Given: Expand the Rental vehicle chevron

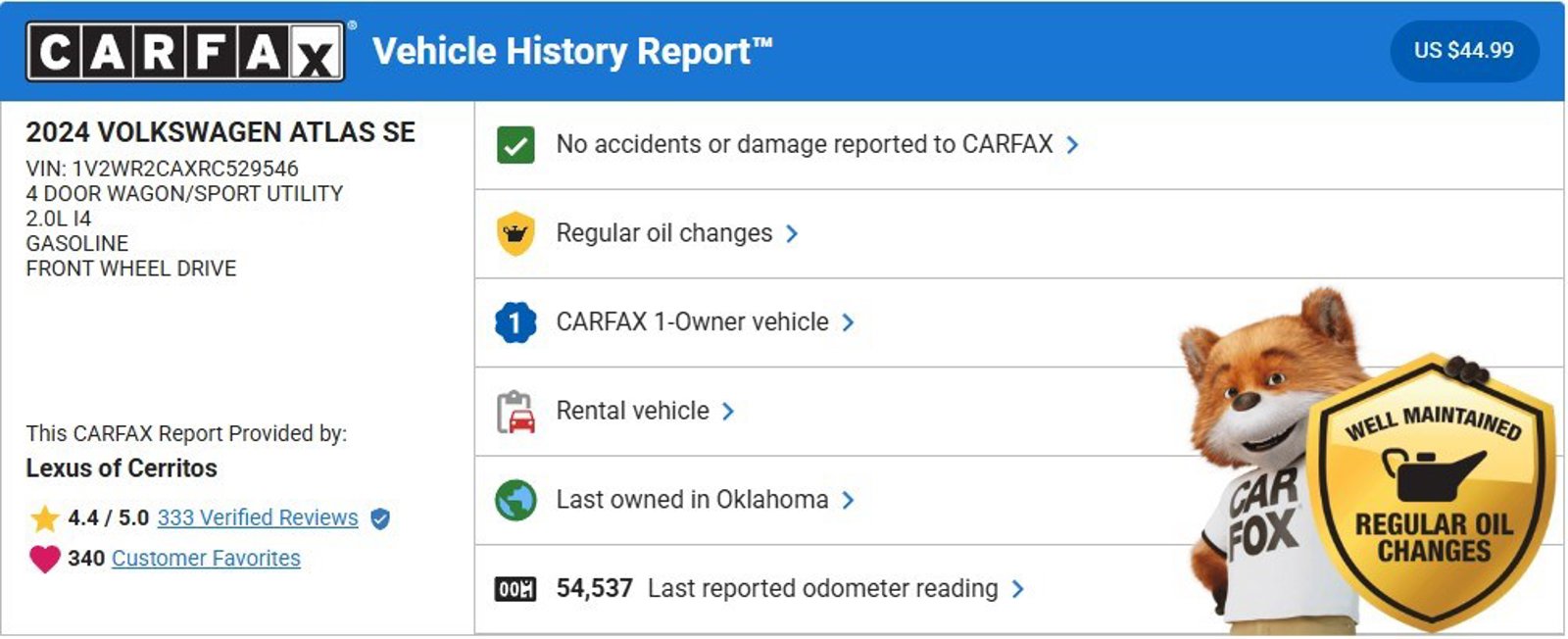Looking at the screenshot, I should click(x=728, y=412).
